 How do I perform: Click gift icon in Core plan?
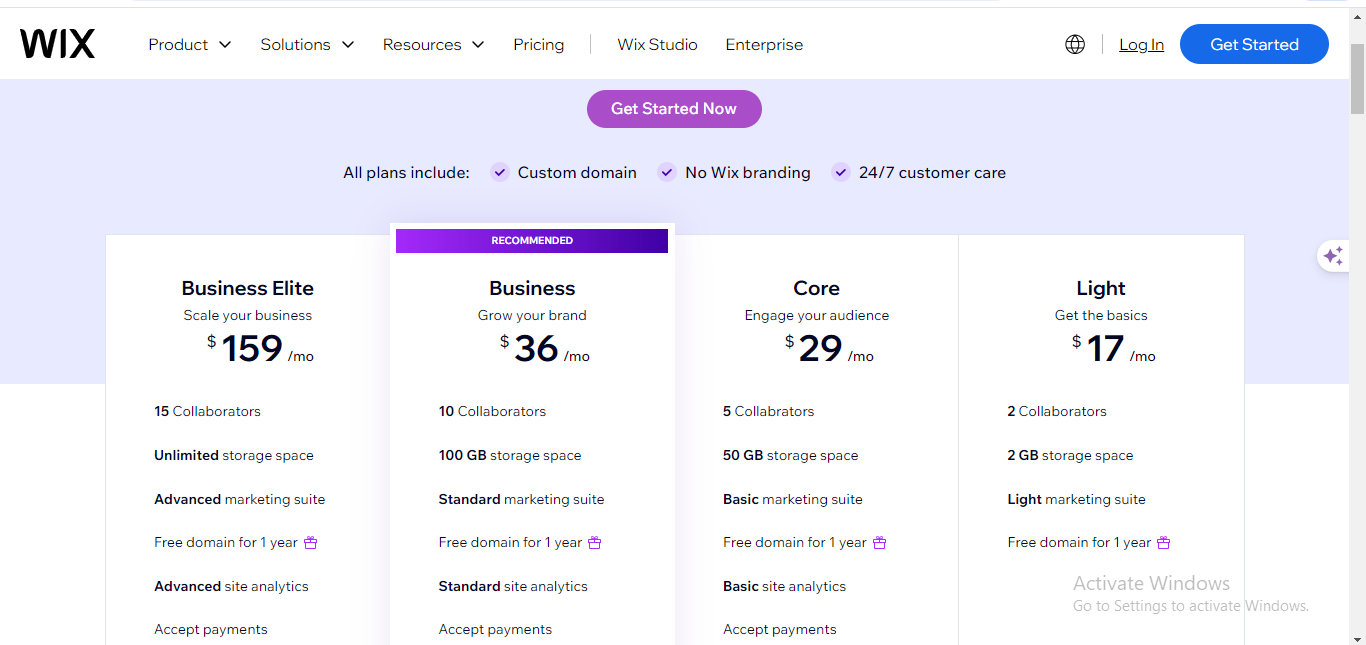tap(880, 543)
